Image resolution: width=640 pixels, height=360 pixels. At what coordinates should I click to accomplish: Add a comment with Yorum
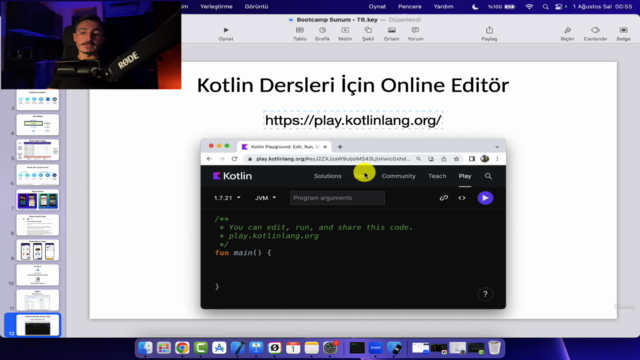point(415,33)
